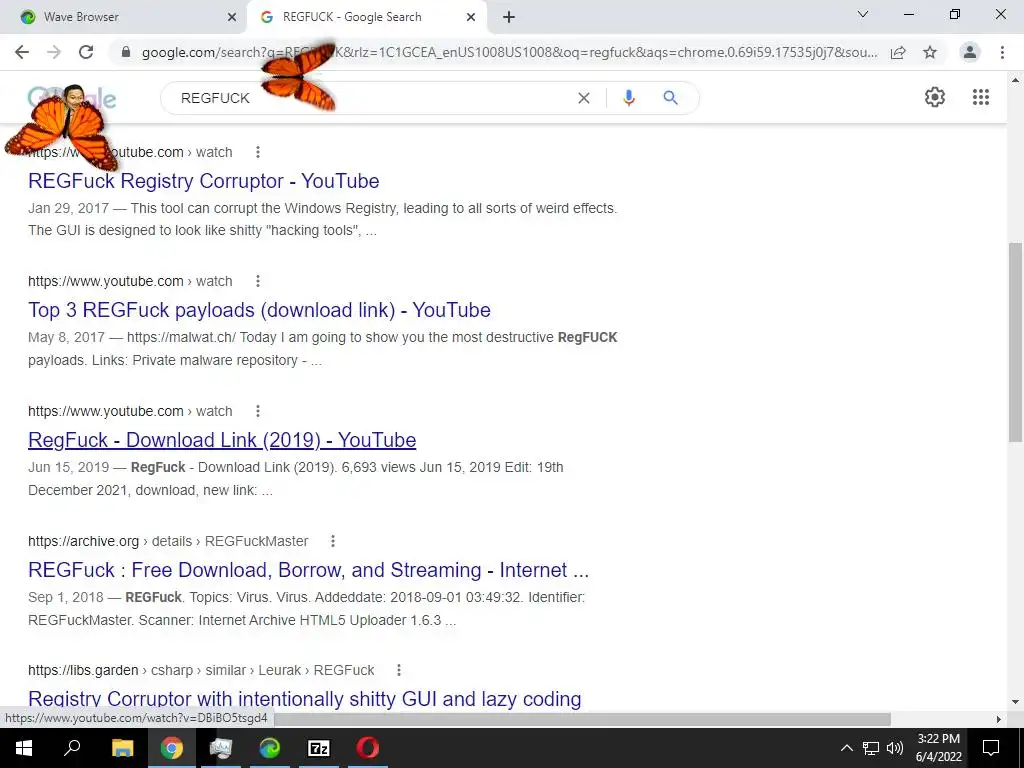Open Top 3 REGFuck payloads link
Image resolution: width=1024 pixels, height=768 pixels.
click(x=259, y=310)
